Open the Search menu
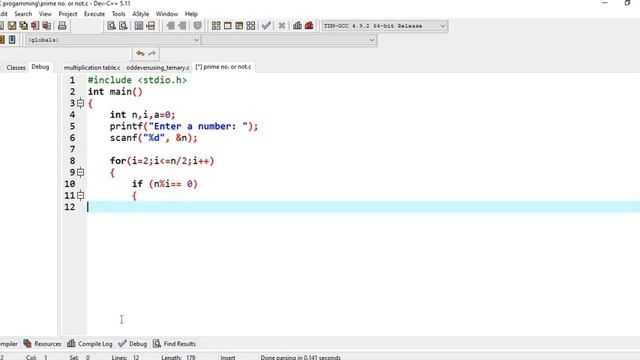Viewport: 640px width, 360px height. coord(23,14)
